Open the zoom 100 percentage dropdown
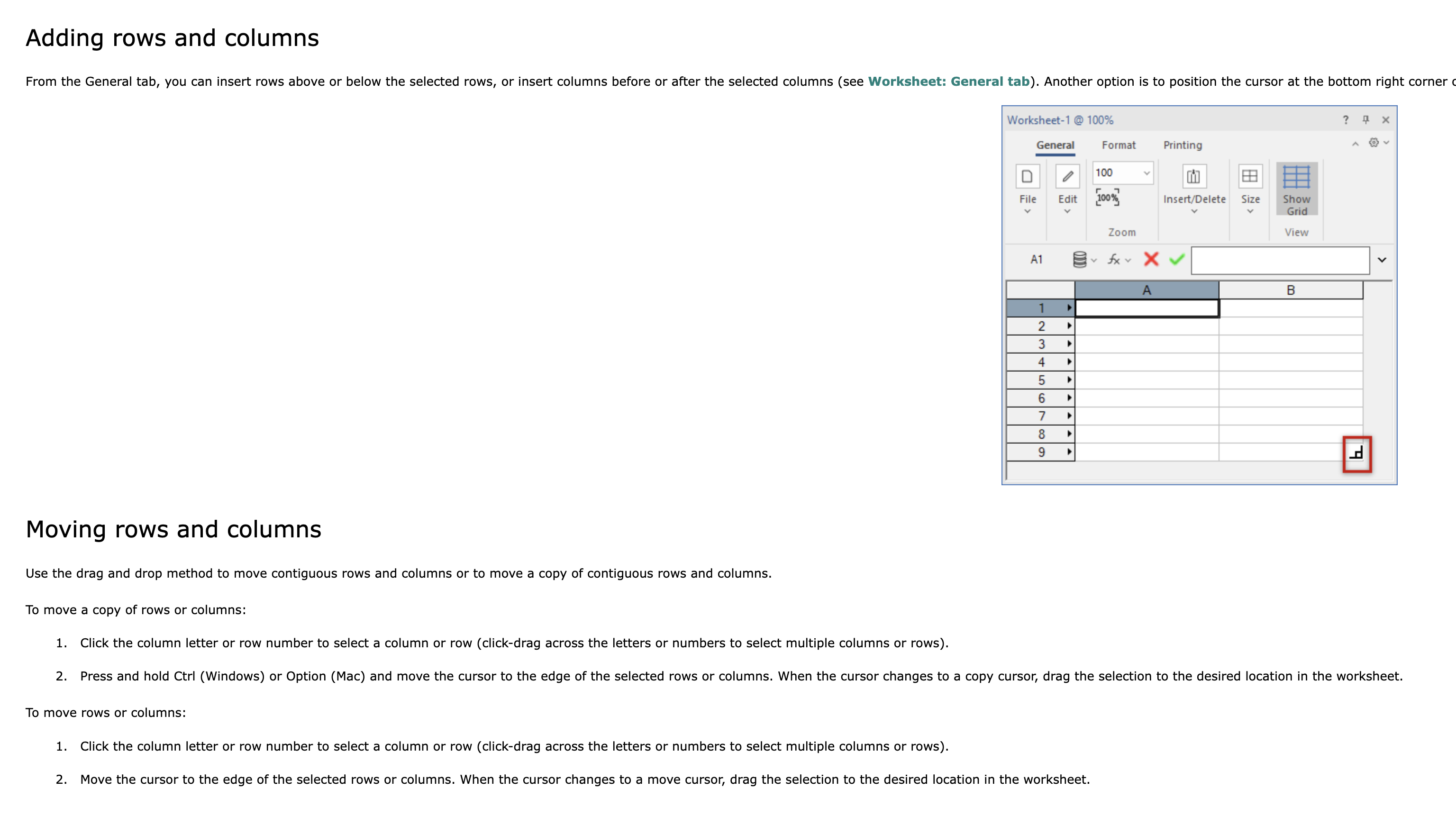Viewport: 1456px width, 816px height. click(1146, 173)
